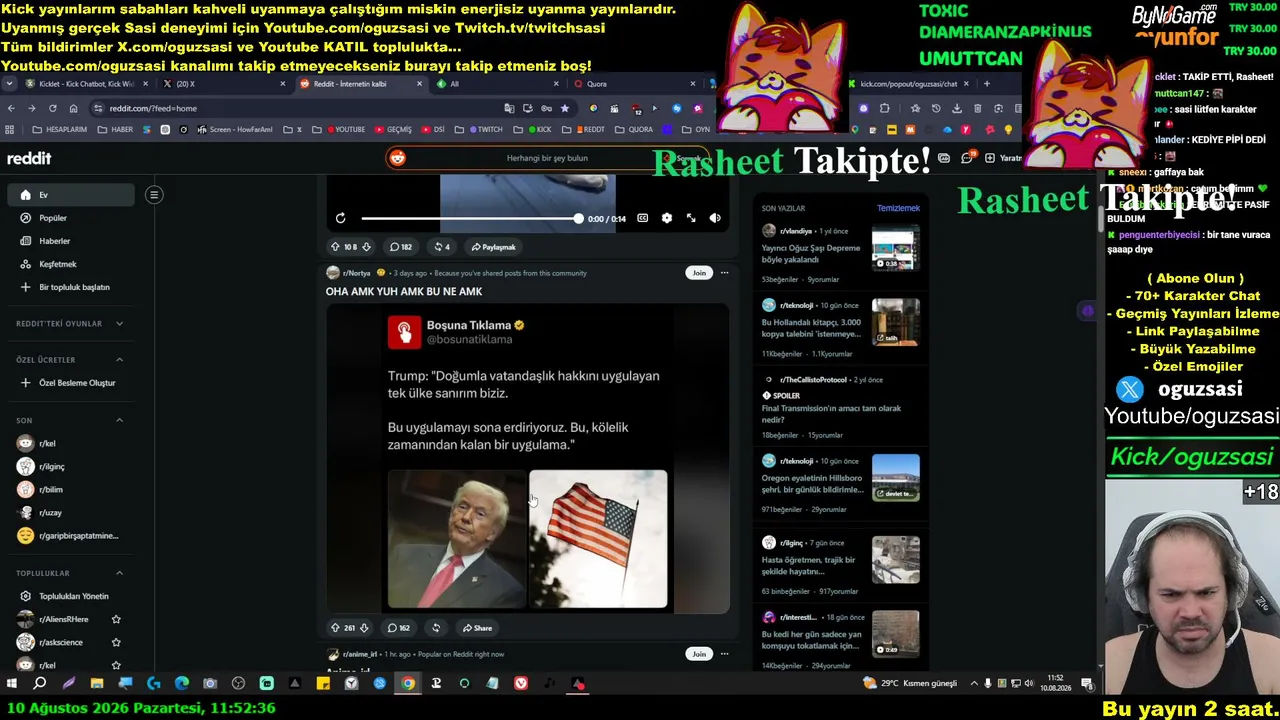Open Popüler in the sidebar
The height and width of the screenshot is (720, 1280).
click(x=70, y=218)
